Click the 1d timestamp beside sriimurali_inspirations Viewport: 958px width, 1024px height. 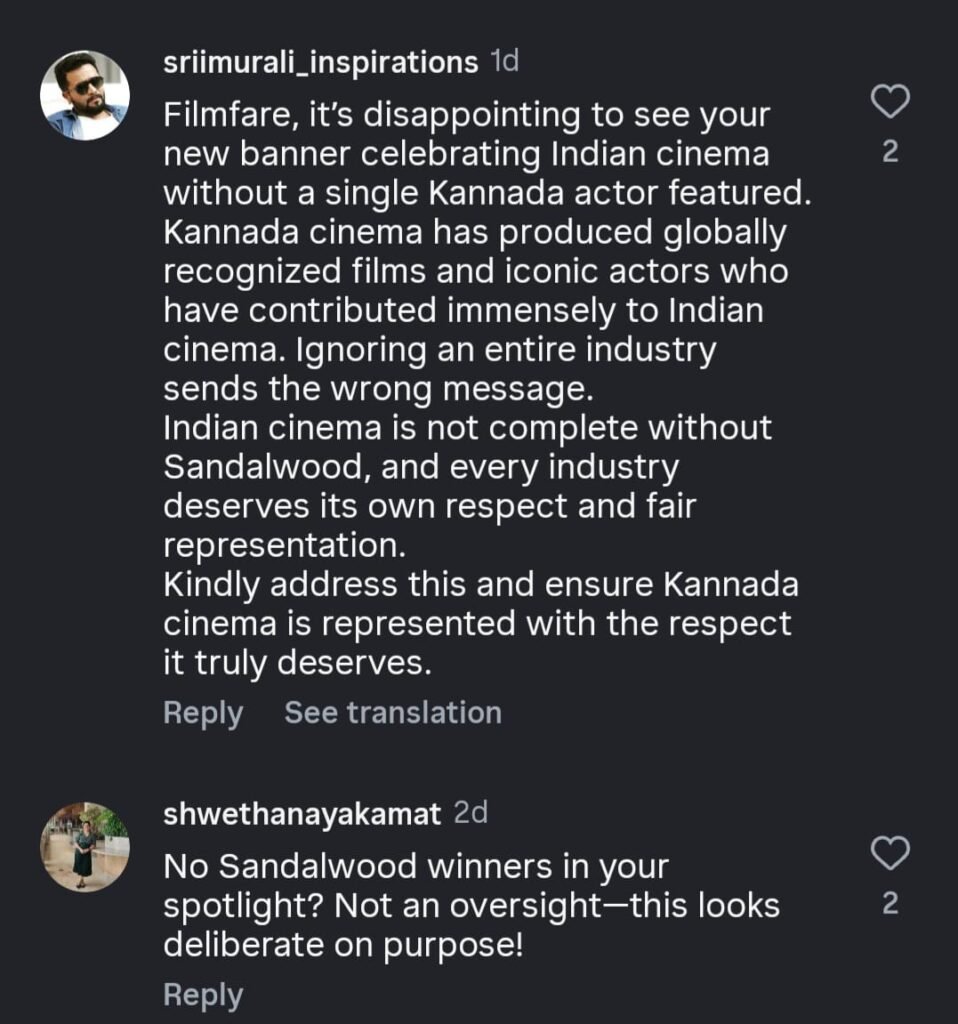pyautogui.click(x=505, y=63)
